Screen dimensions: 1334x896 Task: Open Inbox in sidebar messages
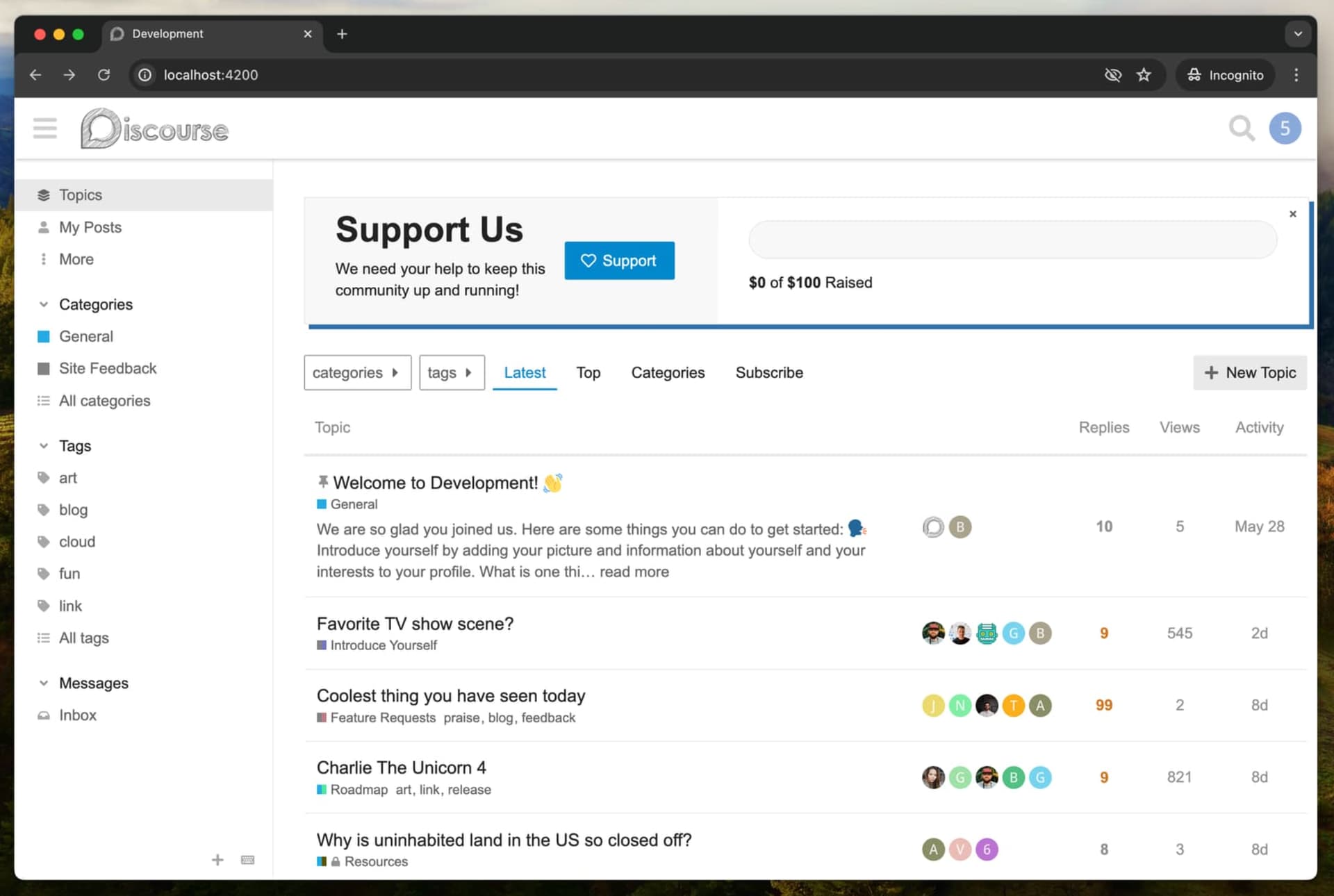(x=78, y=715)
